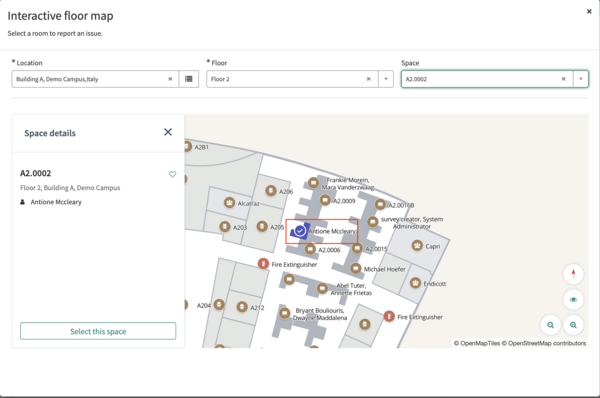600x398 pixels.
Task: Clear the Location field value
Action: 170,79
